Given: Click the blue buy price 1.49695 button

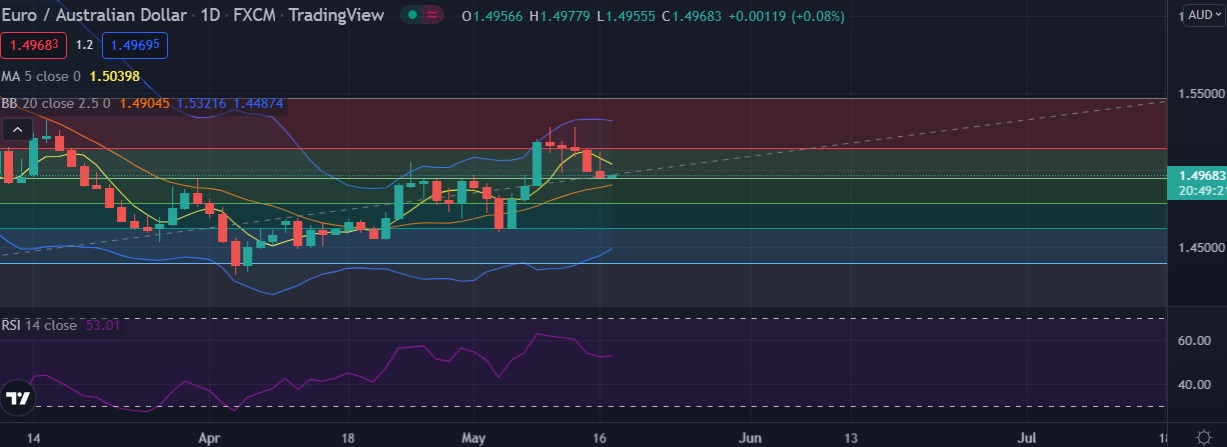Looking at the screenshot, I should click(x=135, y=45).
